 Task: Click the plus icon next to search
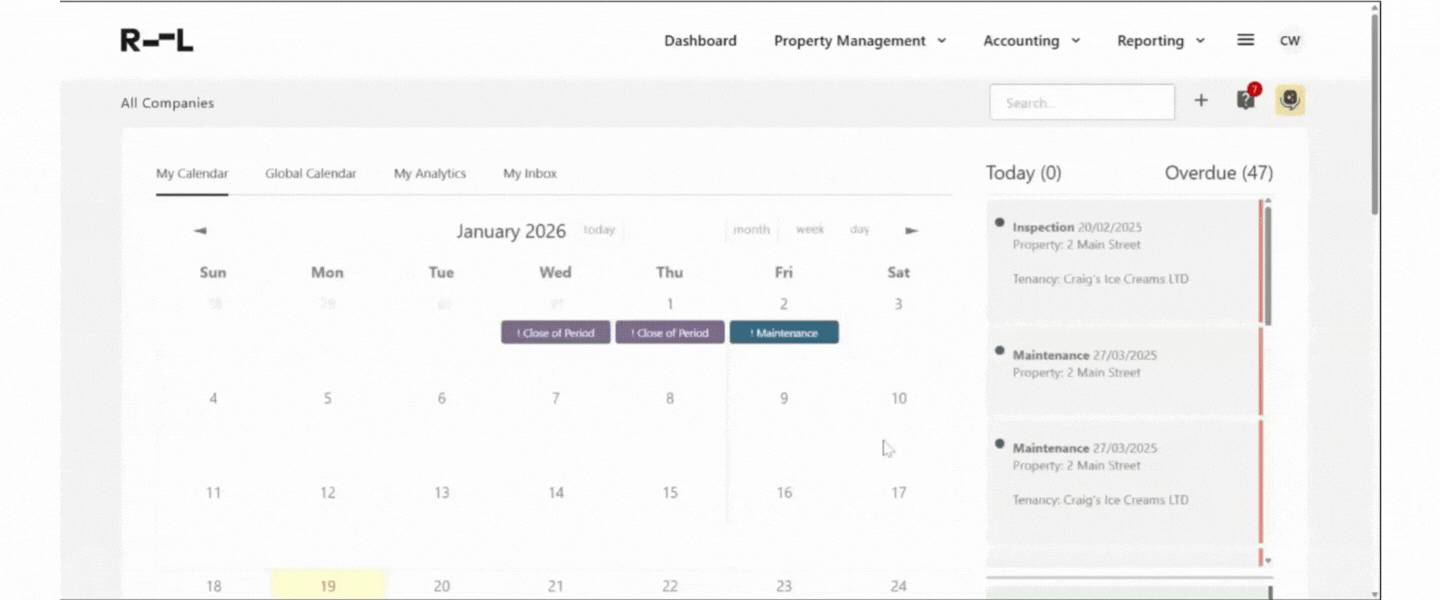1201,100
